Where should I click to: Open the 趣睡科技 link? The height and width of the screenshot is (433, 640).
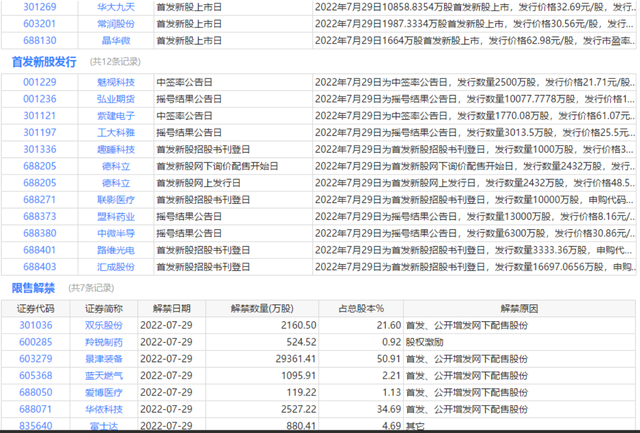(116, 149)
